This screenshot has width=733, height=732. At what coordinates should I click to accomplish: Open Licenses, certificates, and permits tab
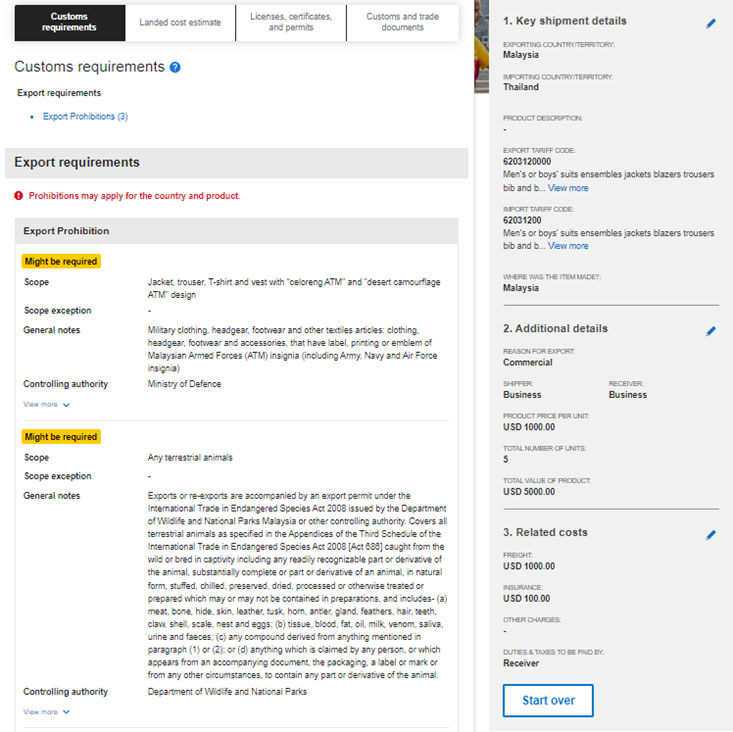(x=291, y=22)
